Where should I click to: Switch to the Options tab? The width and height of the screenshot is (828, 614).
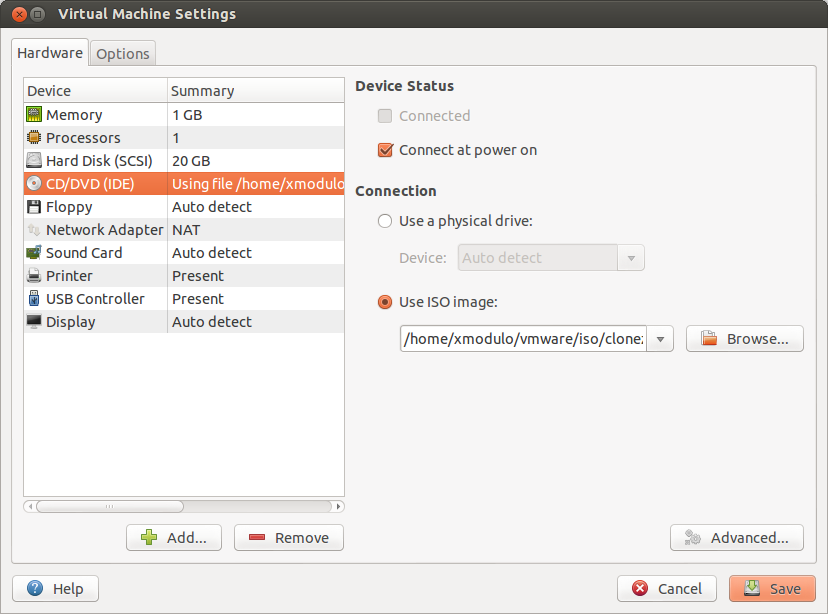tap(123, 54)
